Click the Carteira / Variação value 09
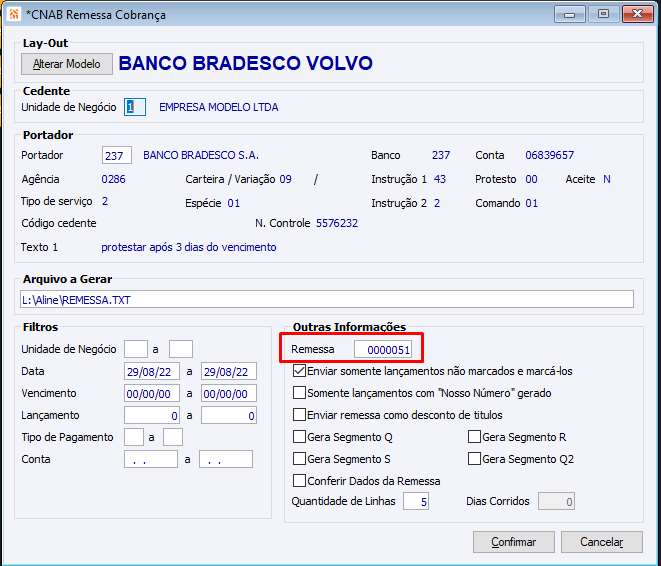The image size is (661, 566). pos(285,179)
